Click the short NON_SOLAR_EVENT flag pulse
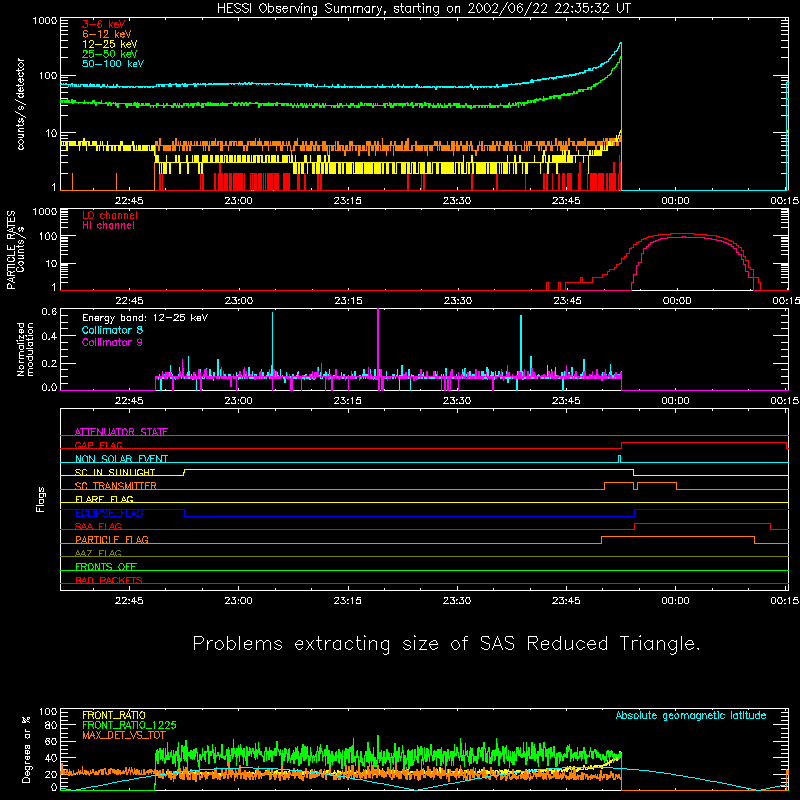The width and height of the screenshot is (800, 800). (619, 458)
